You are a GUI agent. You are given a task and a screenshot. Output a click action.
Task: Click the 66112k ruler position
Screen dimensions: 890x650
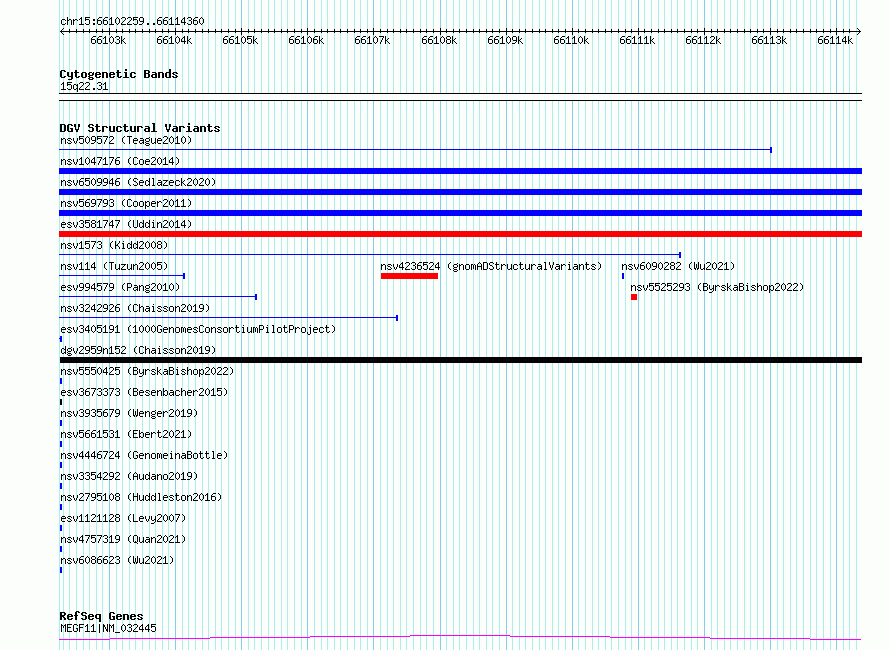pos(703,40)
